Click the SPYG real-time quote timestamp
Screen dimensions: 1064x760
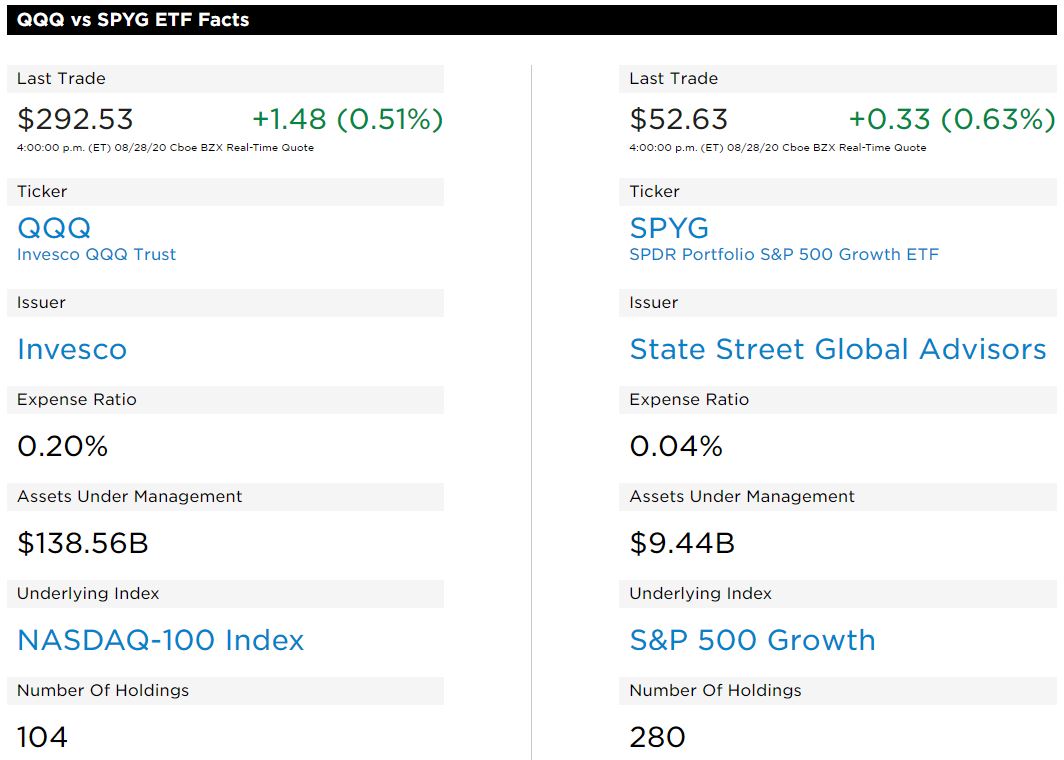pos(778,147)
